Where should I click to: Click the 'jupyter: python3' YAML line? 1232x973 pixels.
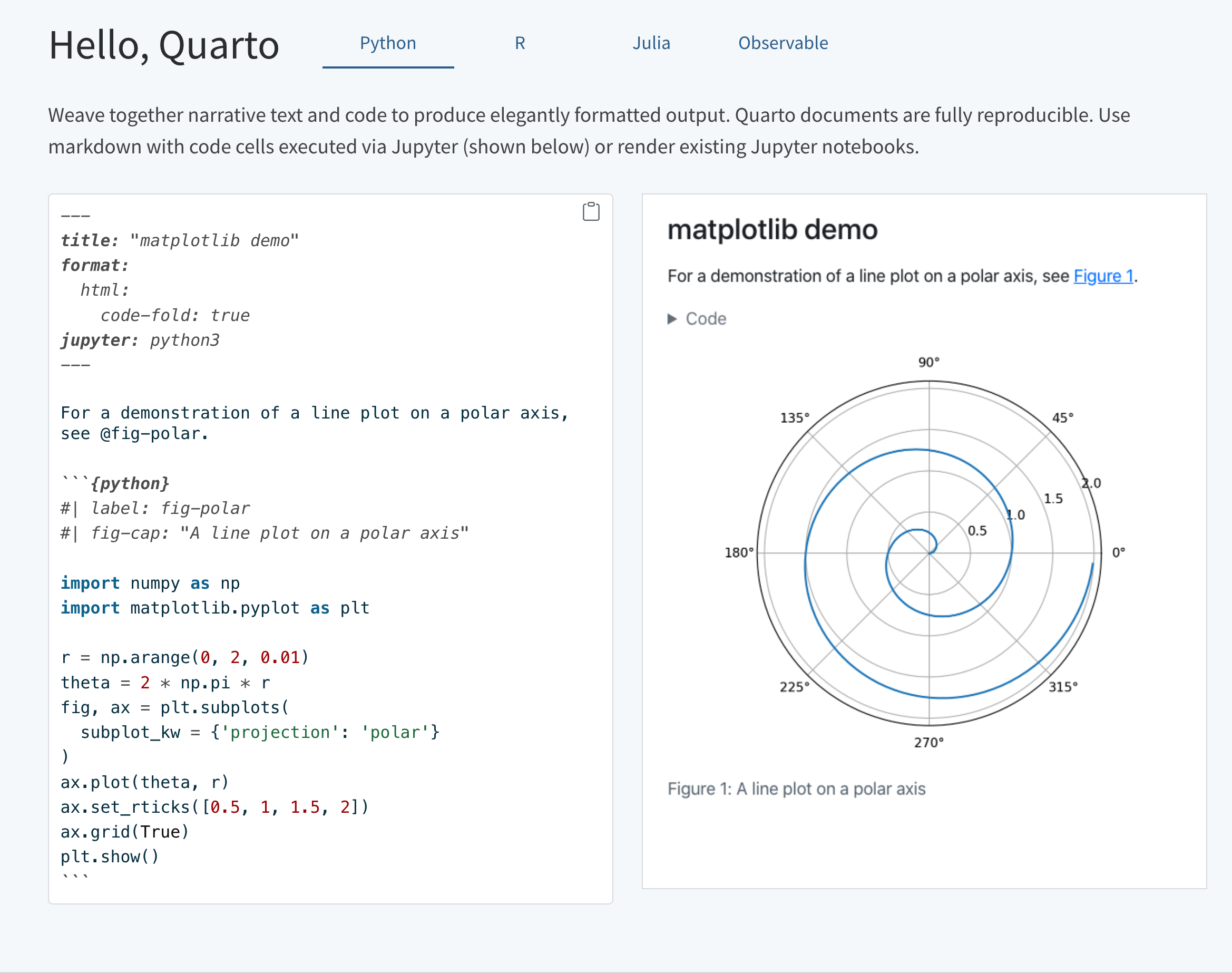coord(140,340)
